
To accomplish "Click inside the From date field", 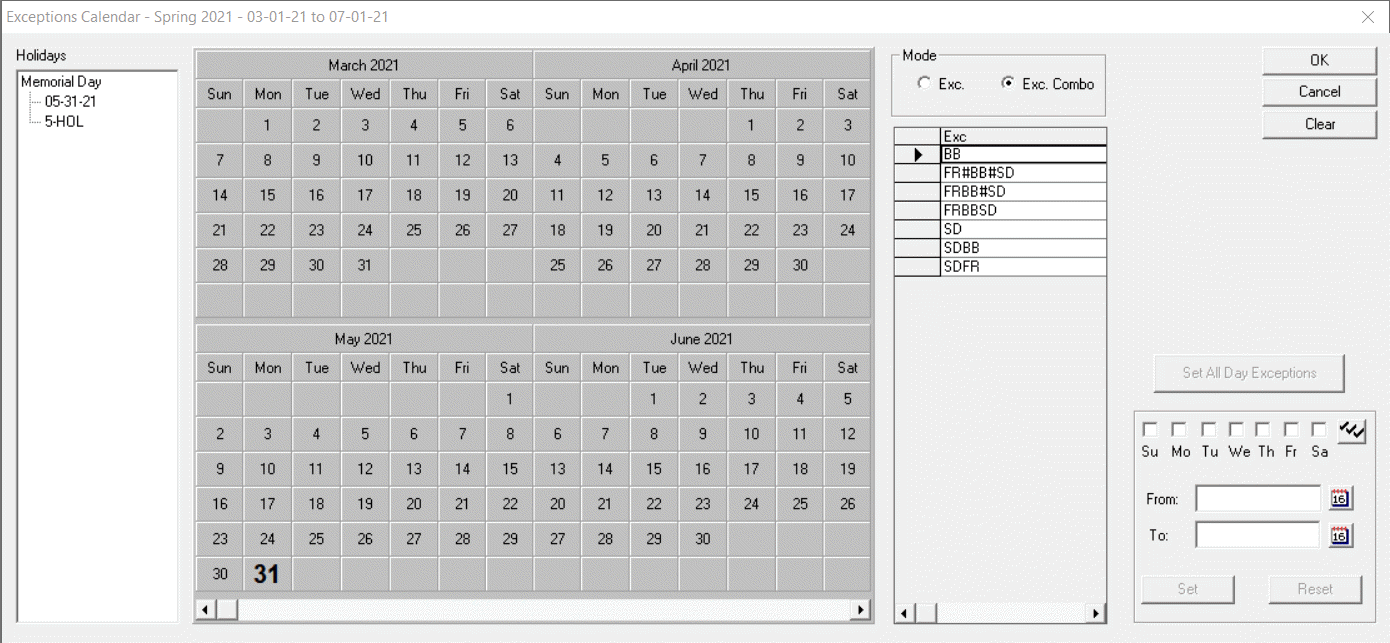I will (x=1256, y=497).
